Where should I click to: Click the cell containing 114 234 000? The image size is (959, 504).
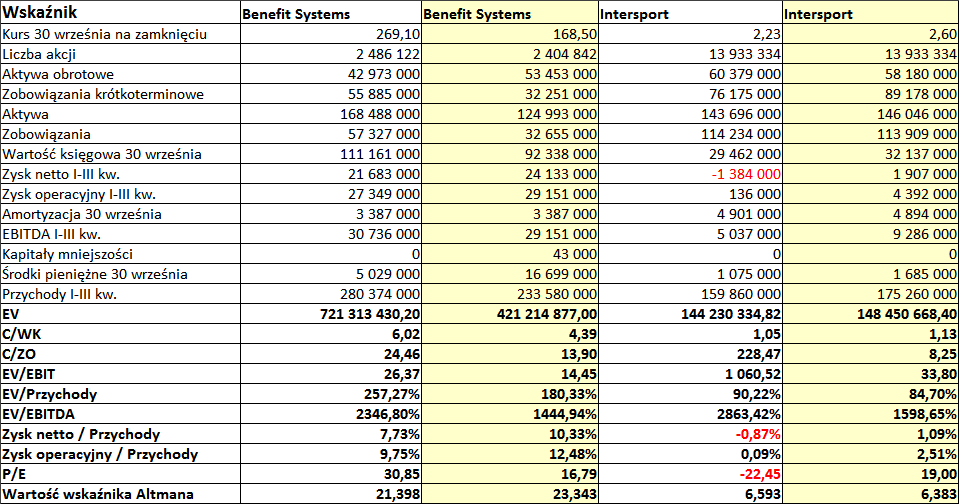pyautogui.click(x=691, y=134)
